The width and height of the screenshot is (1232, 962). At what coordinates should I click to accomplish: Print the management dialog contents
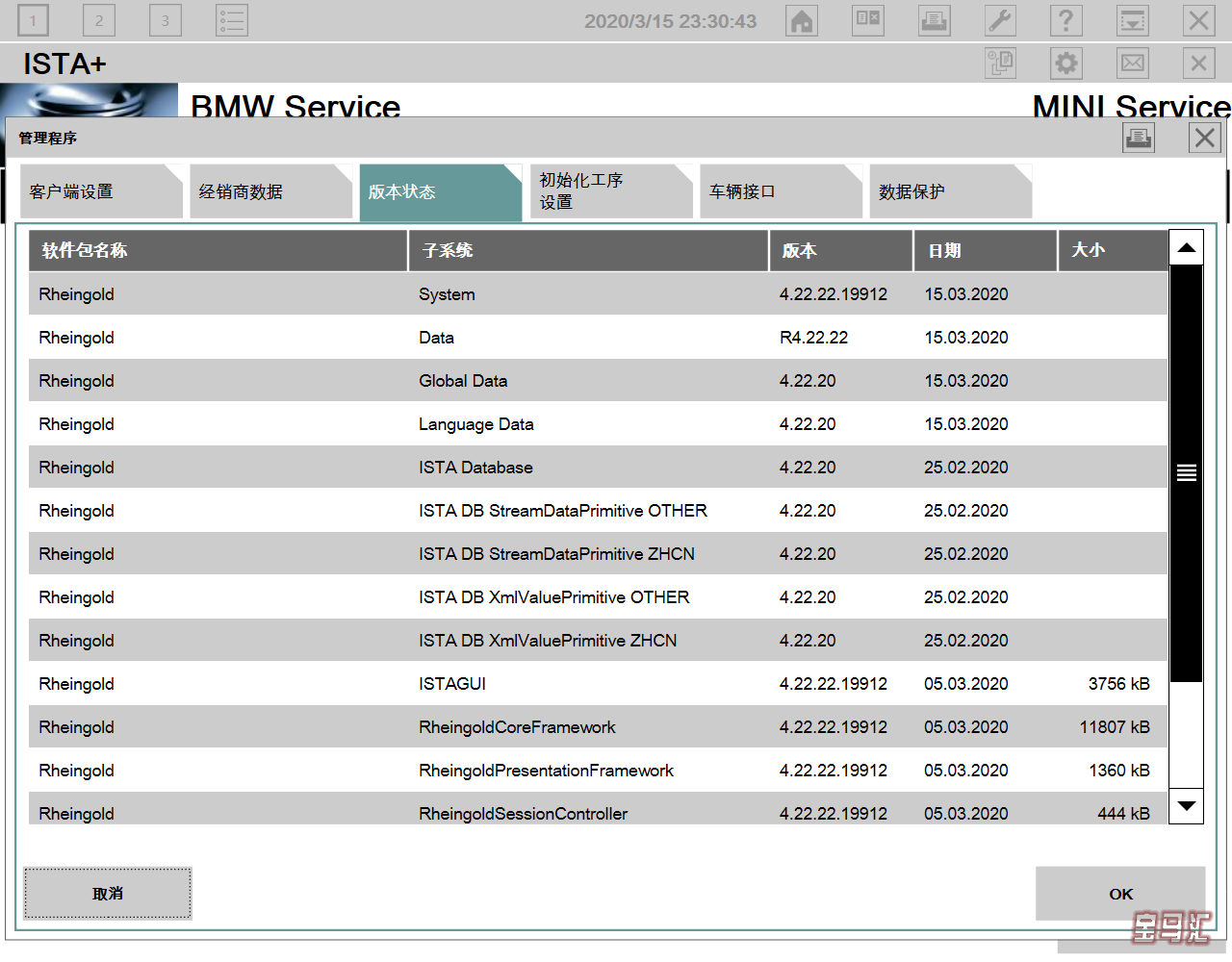tap(1139, 138)
